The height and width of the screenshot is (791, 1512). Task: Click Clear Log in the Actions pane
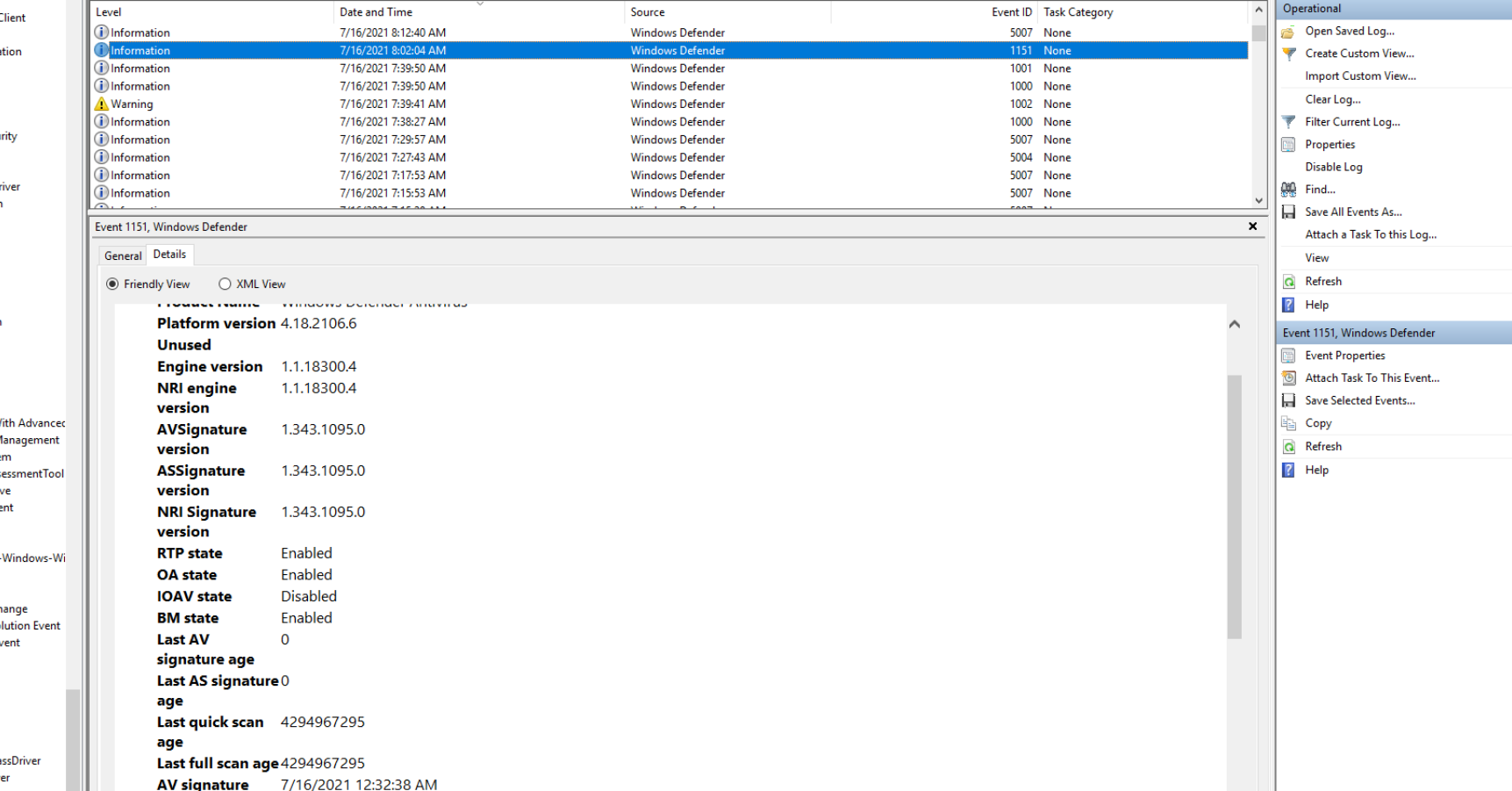pos(1332,99)
